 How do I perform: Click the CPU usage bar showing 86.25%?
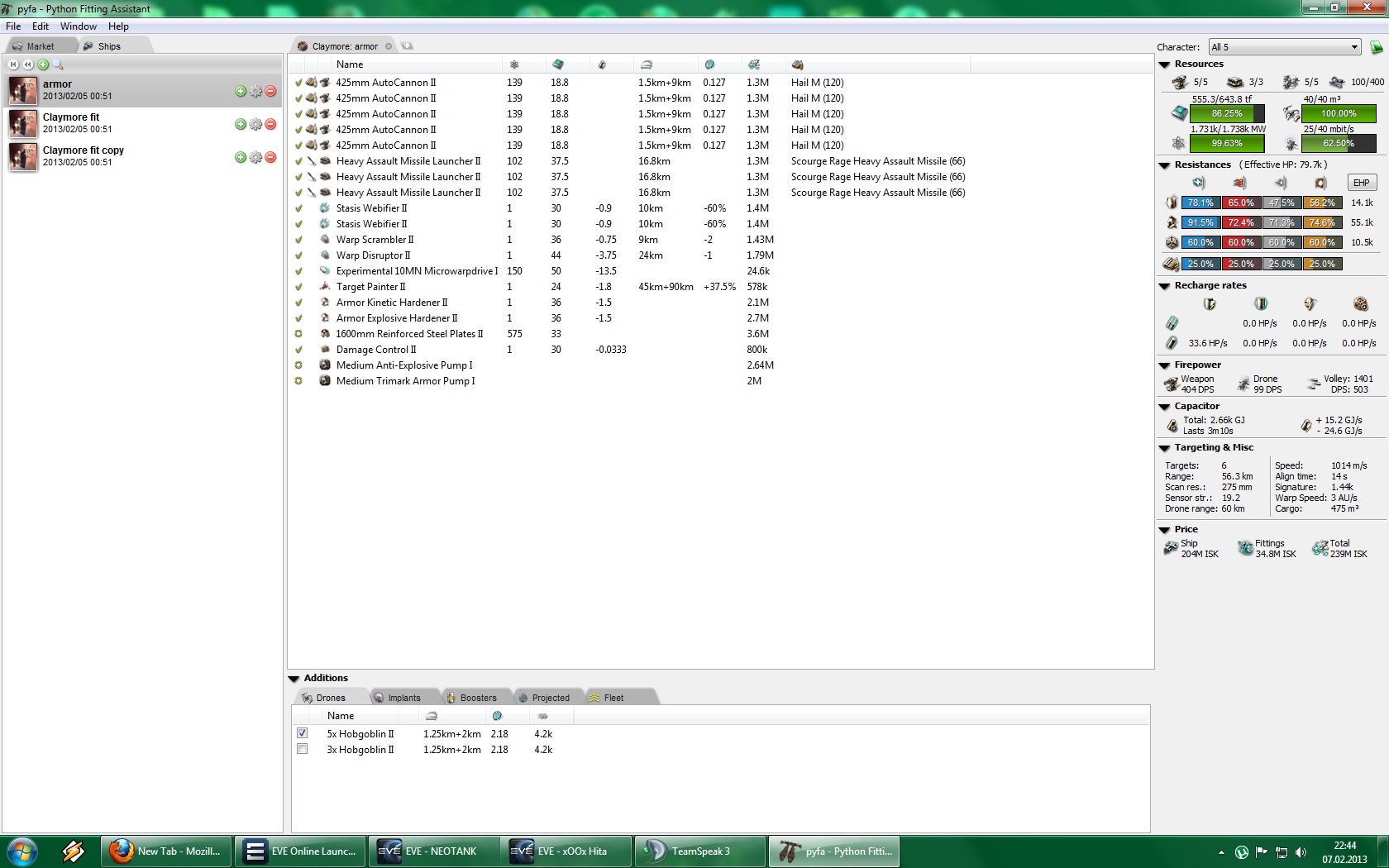1227,113
